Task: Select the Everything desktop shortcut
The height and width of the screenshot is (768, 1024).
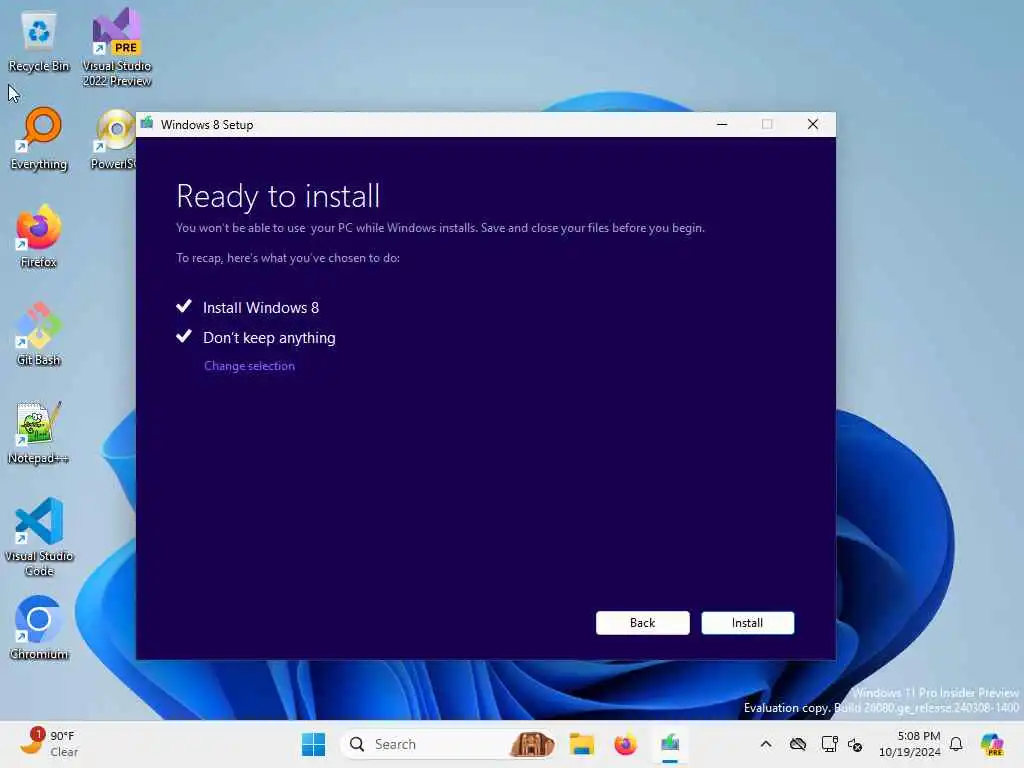Action: pyautogui.click(x=39, y=139)
